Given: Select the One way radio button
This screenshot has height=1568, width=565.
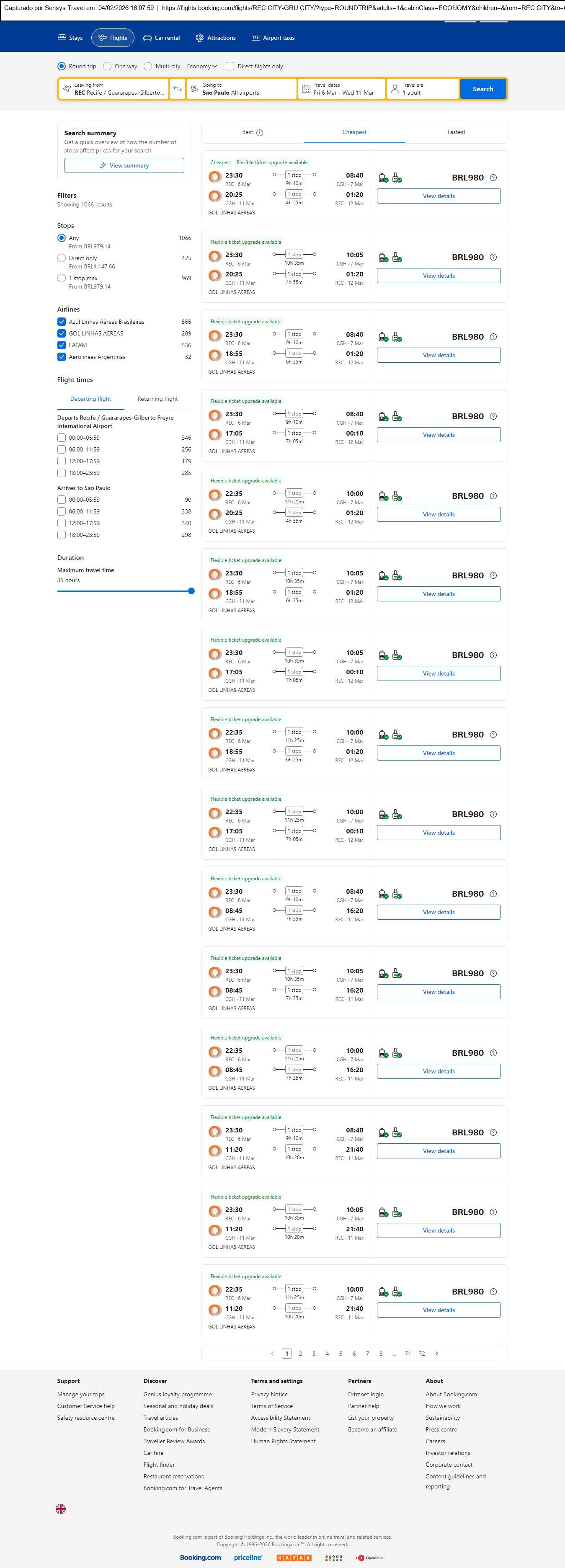Looking at the screenshot, I should pyautogui.click(x=107, y=66).
